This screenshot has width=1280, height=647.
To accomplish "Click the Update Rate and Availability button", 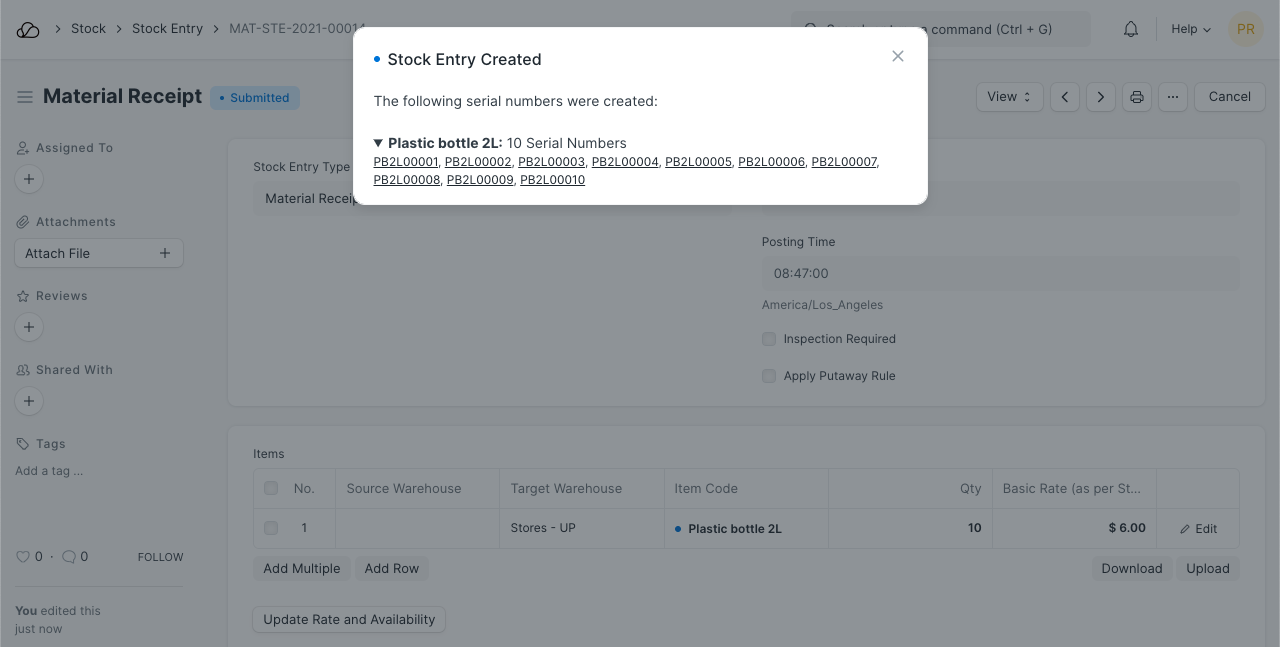I will tap(349, 619).
